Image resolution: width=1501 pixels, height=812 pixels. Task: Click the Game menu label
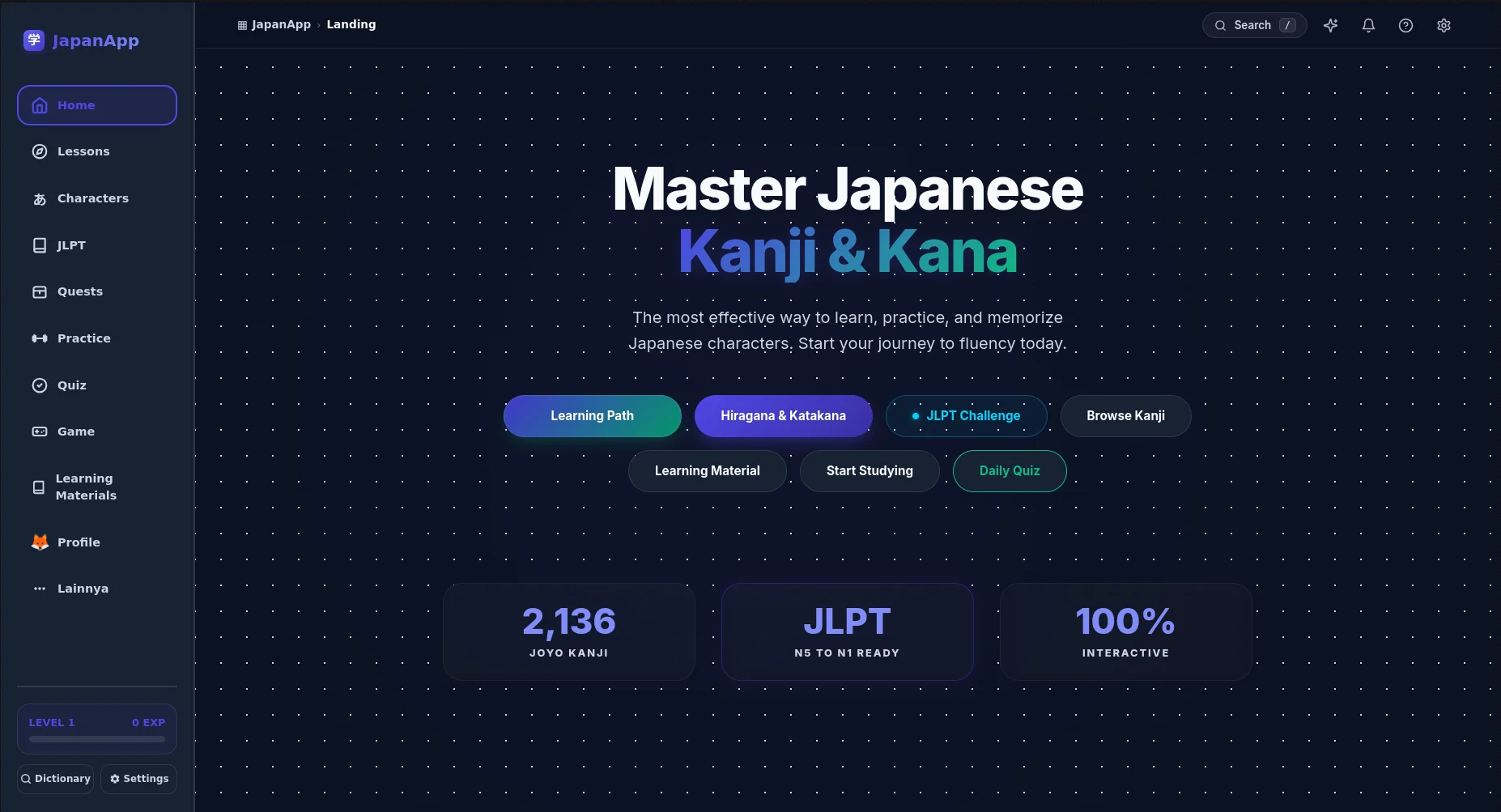(76, 432)
